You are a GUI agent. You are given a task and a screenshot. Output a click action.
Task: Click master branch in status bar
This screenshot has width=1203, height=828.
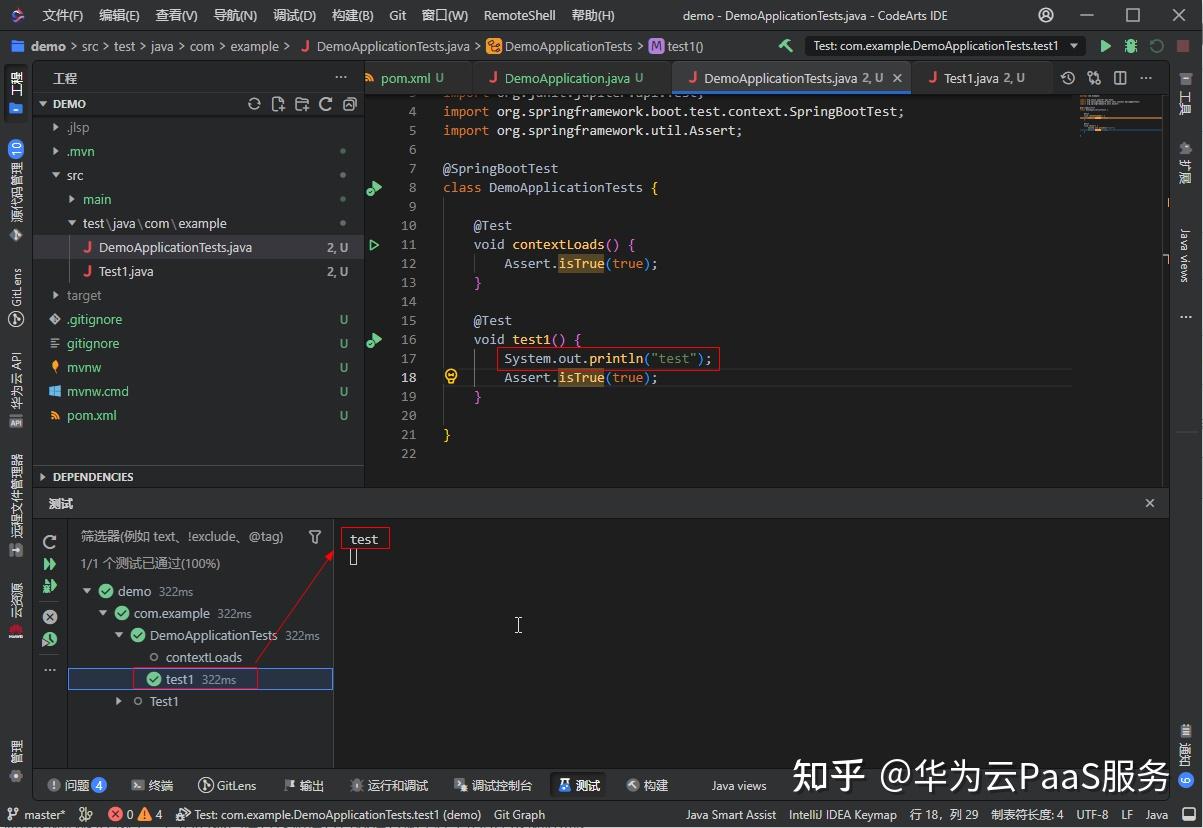36,814
